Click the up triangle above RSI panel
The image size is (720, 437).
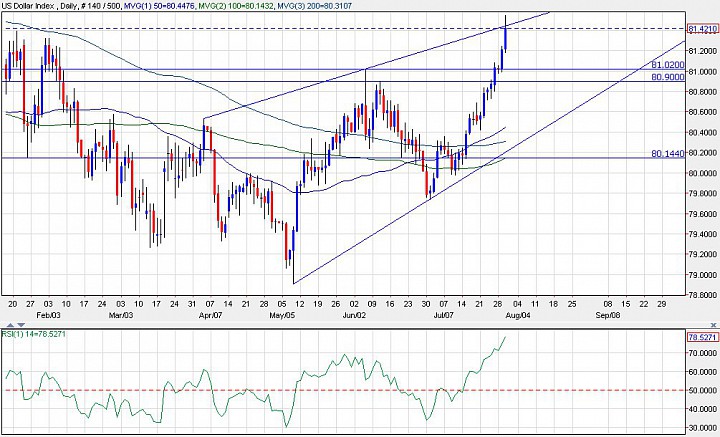click(10, 325)
